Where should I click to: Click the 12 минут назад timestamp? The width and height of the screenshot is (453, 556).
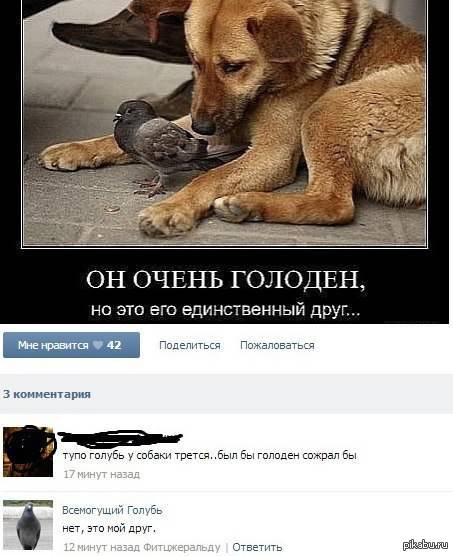(102, 547)
